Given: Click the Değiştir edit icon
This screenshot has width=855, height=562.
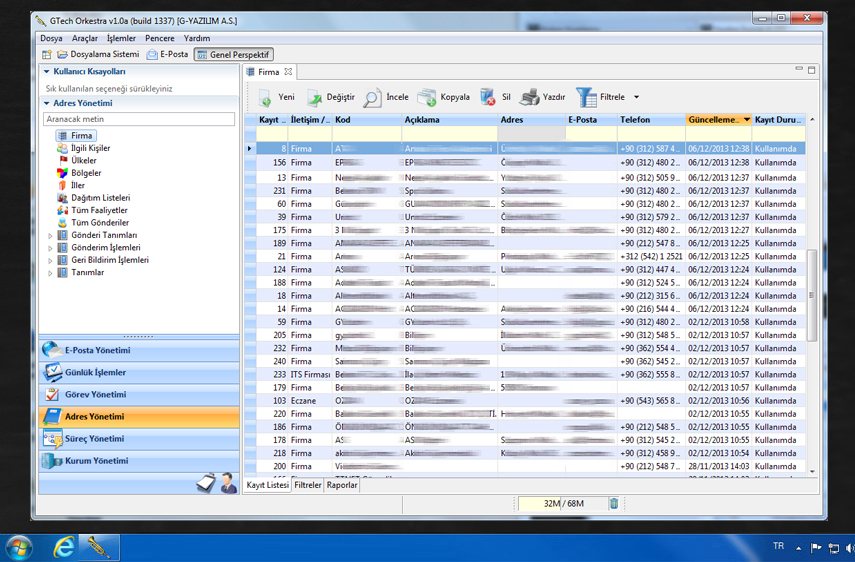Looking at the screenshot, I should (314, 98).
